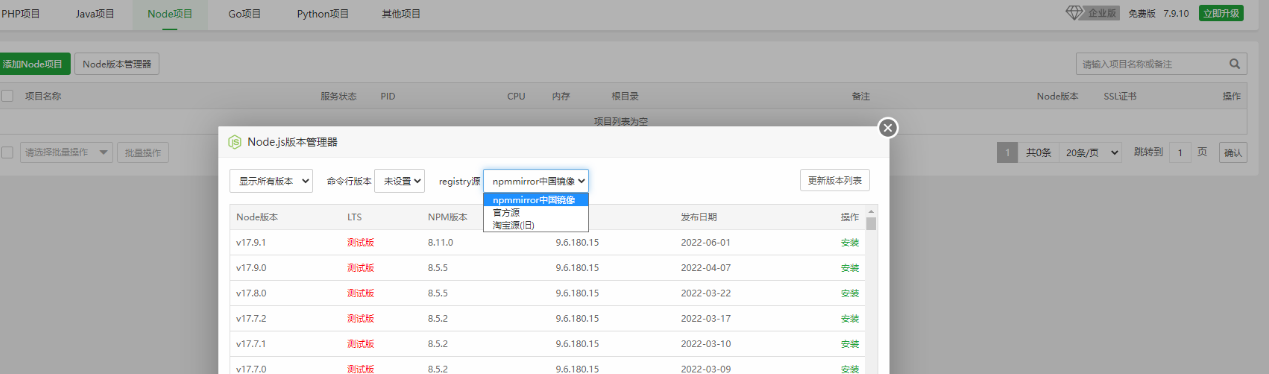Image resolution: width=1269 pixels, height=374 pixels.
Task: Click page number 1 in pagination
Action: [x=1008, y=152]
